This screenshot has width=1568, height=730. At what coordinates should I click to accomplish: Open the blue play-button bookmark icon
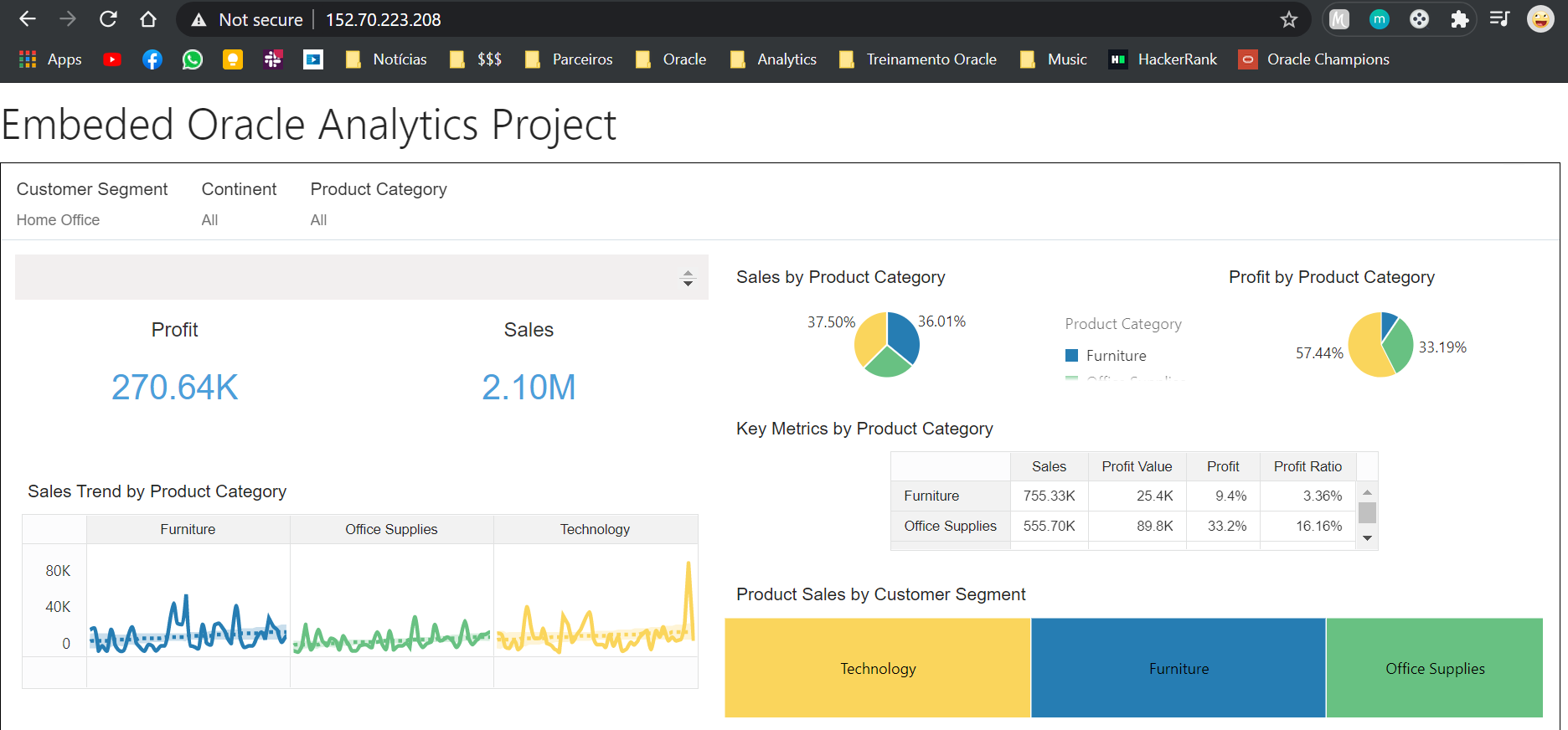[313, 59]
